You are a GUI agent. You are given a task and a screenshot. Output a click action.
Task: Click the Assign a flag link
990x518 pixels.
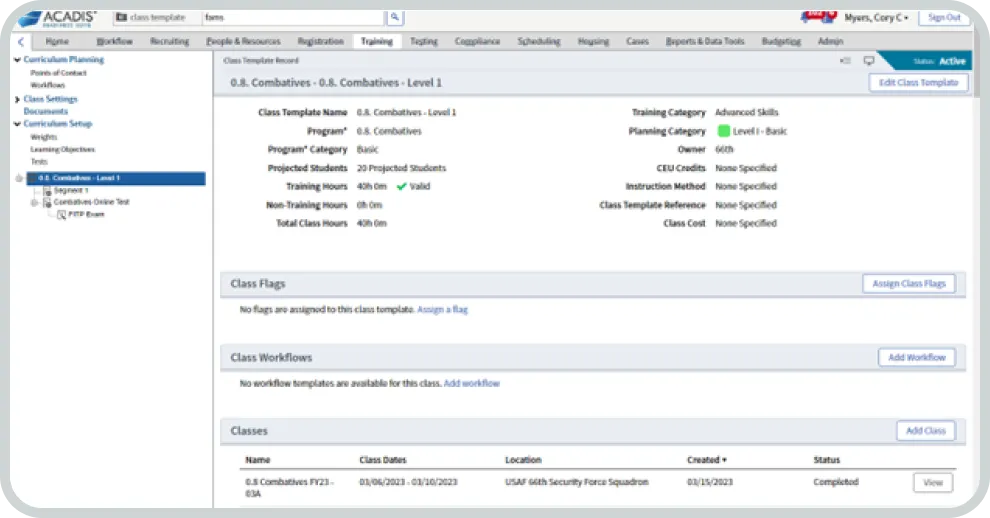[x=442, y=310]
